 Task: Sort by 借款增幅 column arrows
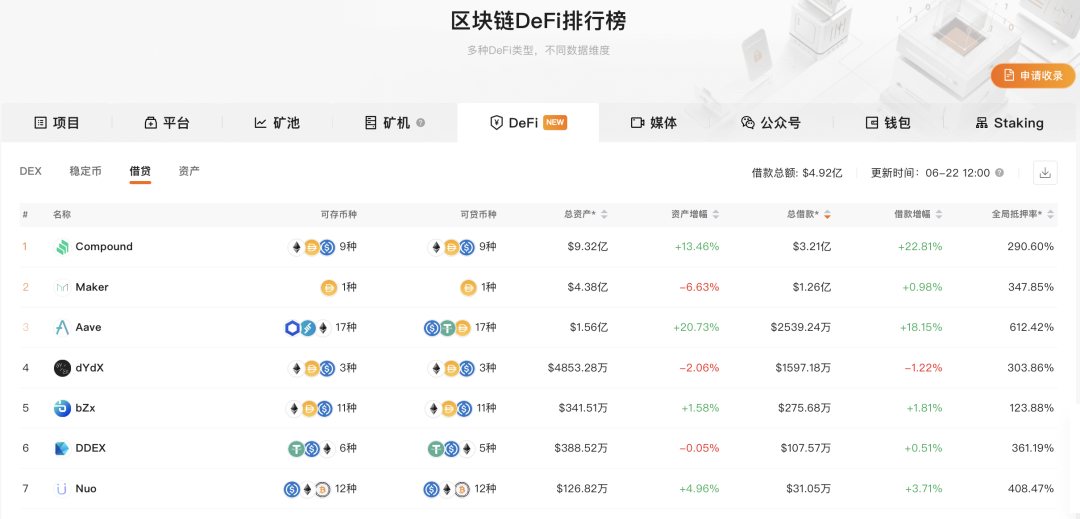pos(938,215)
